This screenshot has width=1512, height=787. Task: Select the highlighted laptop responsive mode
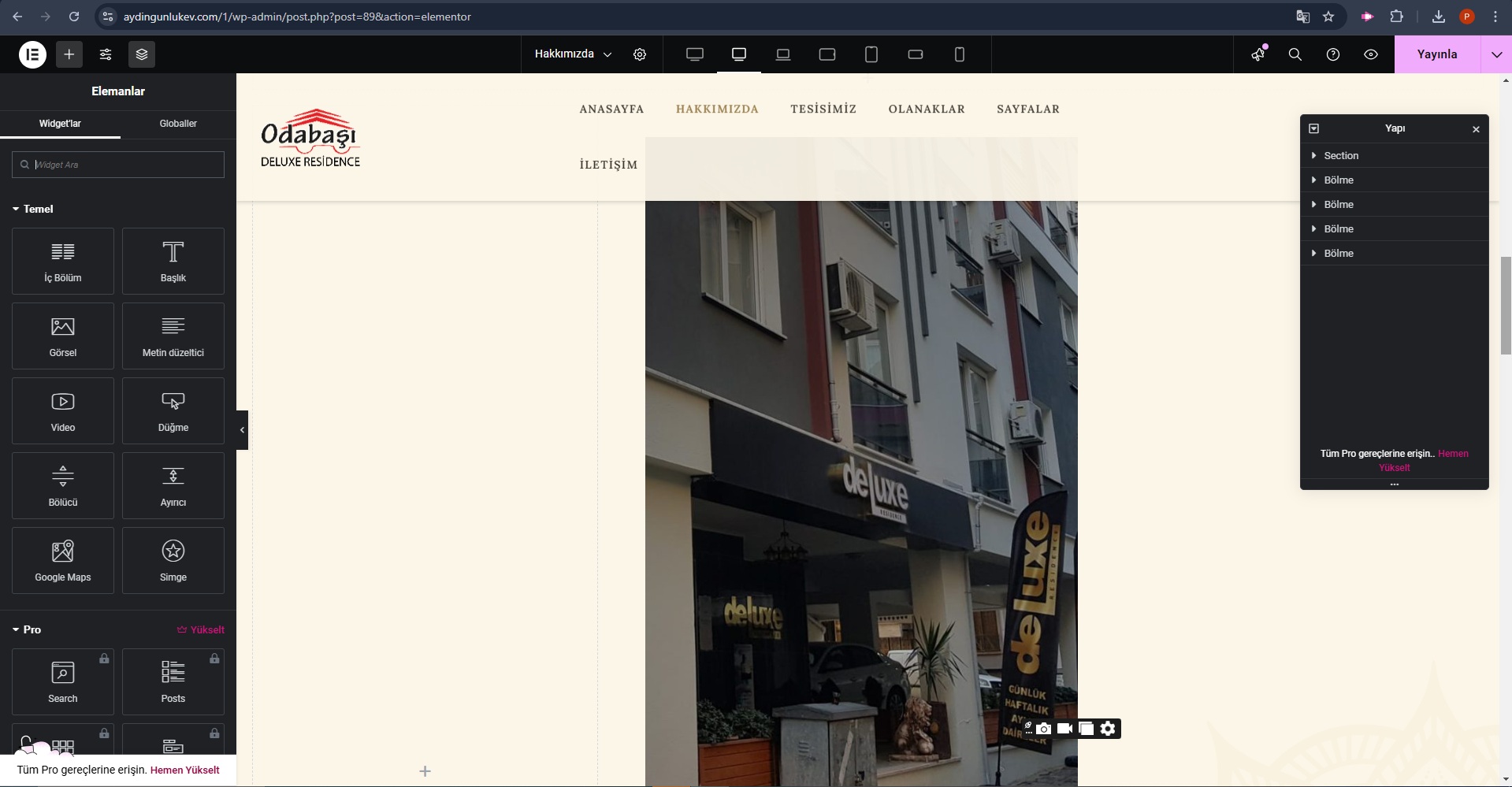739,54
